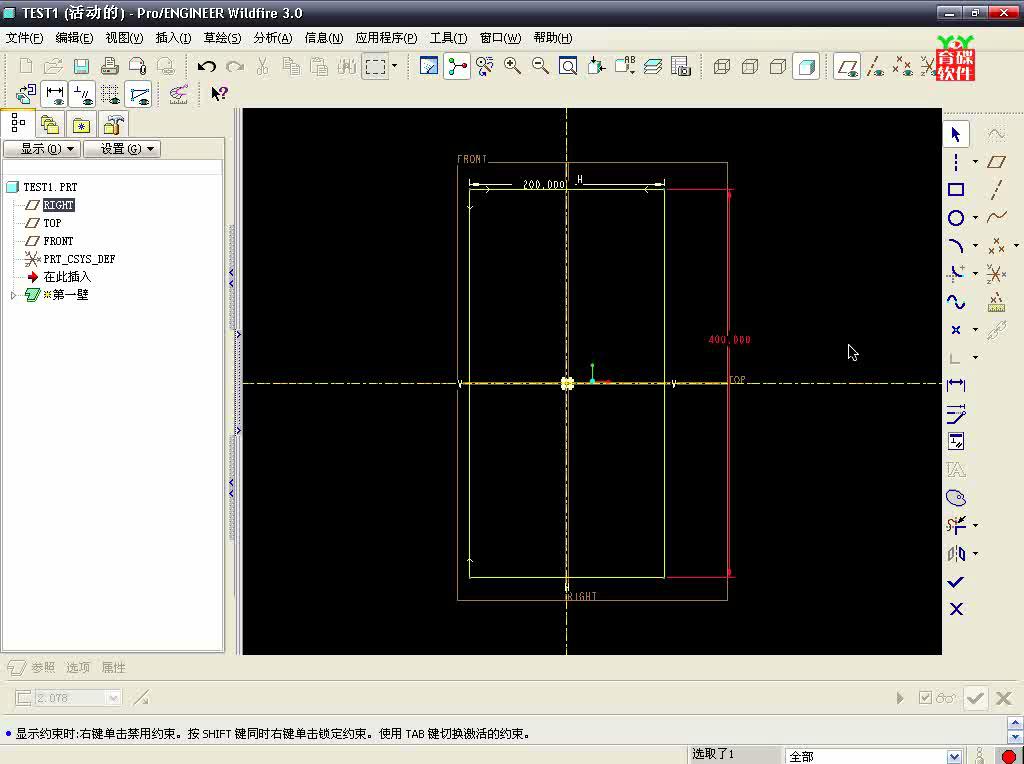Select the Fillet sketch tool
1024x764 pixels.
click(x=956, y=274)
